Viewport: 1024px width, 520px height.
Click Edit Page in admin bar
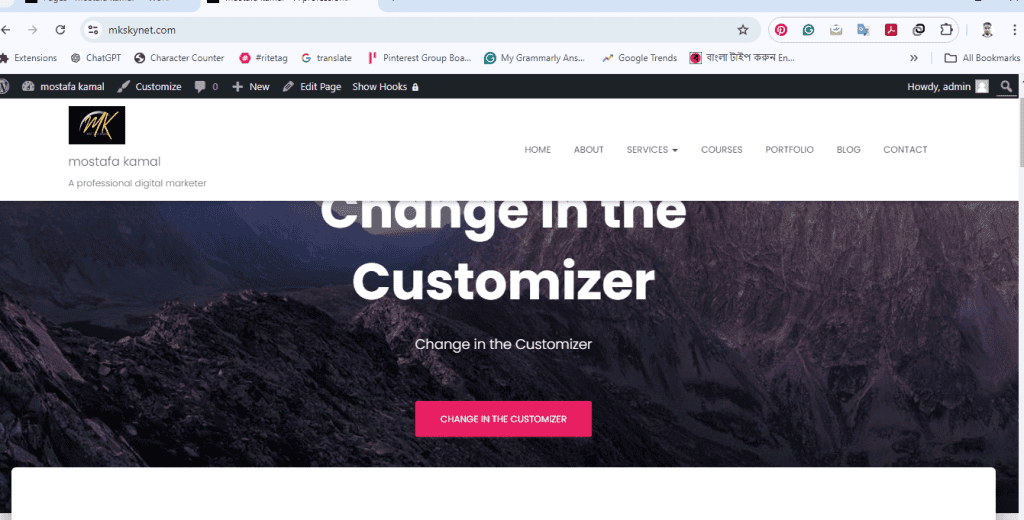[312, 86]
